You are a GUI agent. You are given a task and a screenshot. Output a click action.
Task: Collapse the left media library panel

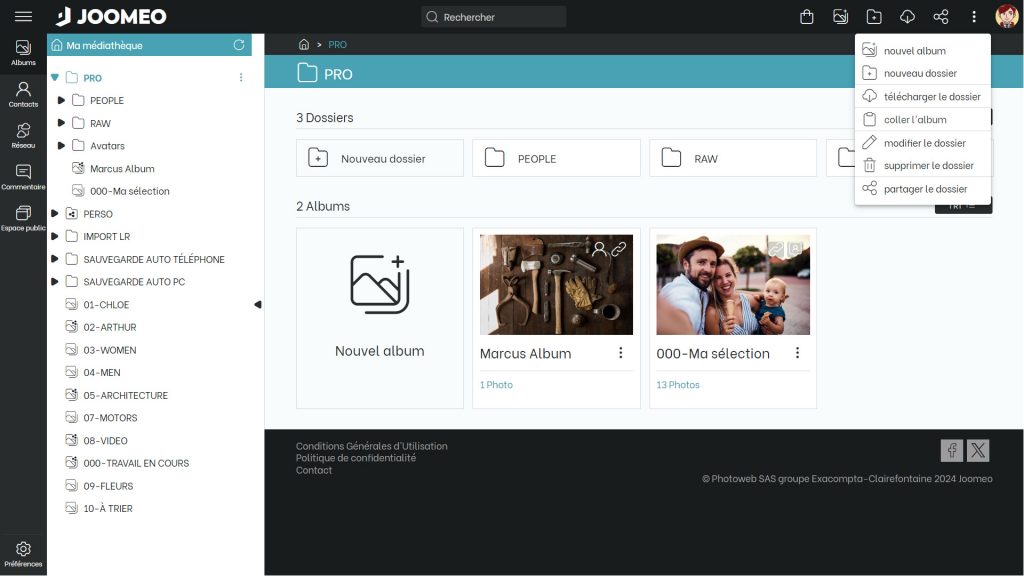(x=257, y=304)
